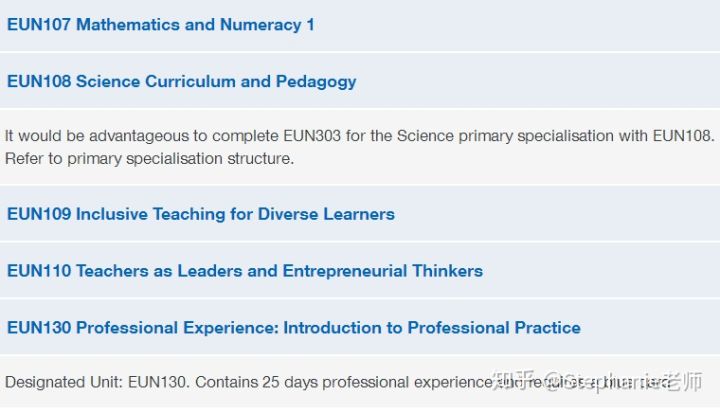
Task: Select the EUN303 code in the science note
Action: coord(312,136)
